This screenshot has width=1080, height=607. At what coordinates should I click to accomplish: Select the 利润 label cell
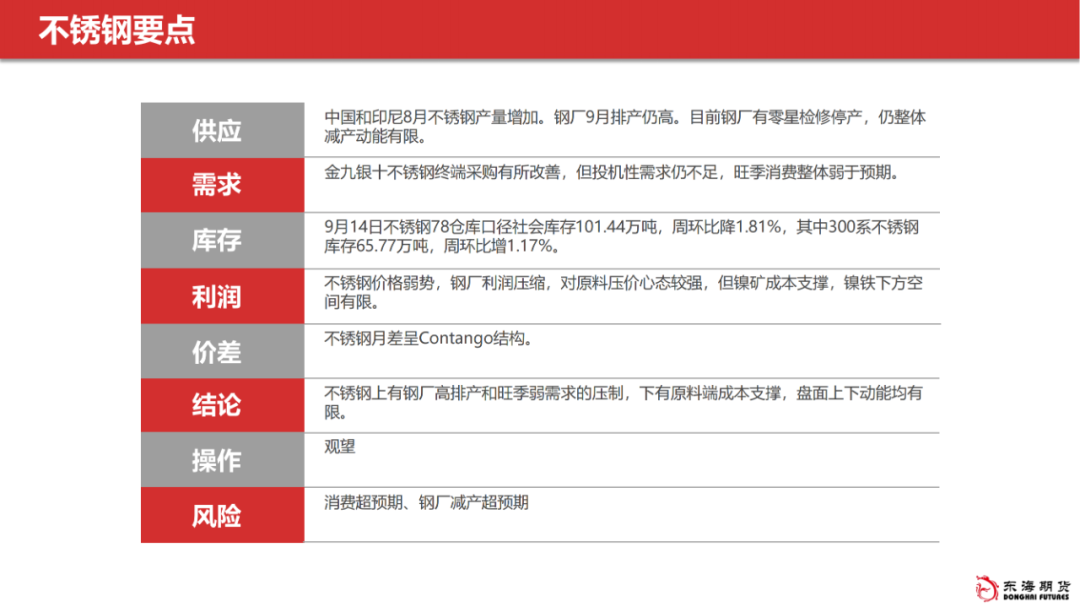pos(222,296)
